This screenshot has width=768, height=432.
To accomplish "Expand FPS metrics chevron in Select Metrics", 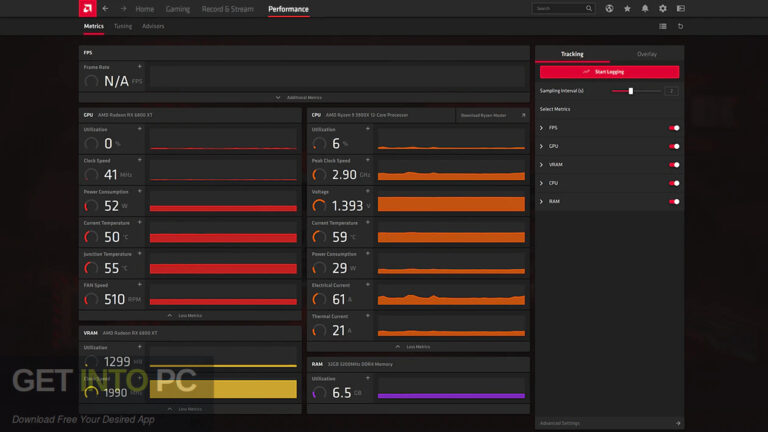I will pos(542,128).
